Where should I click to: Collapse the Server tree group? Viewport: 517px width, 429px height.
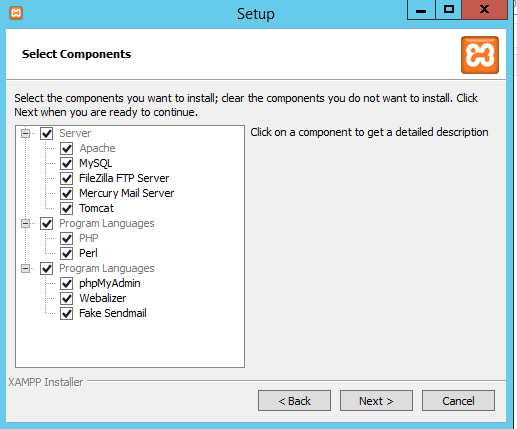click(x=25, y=133)
